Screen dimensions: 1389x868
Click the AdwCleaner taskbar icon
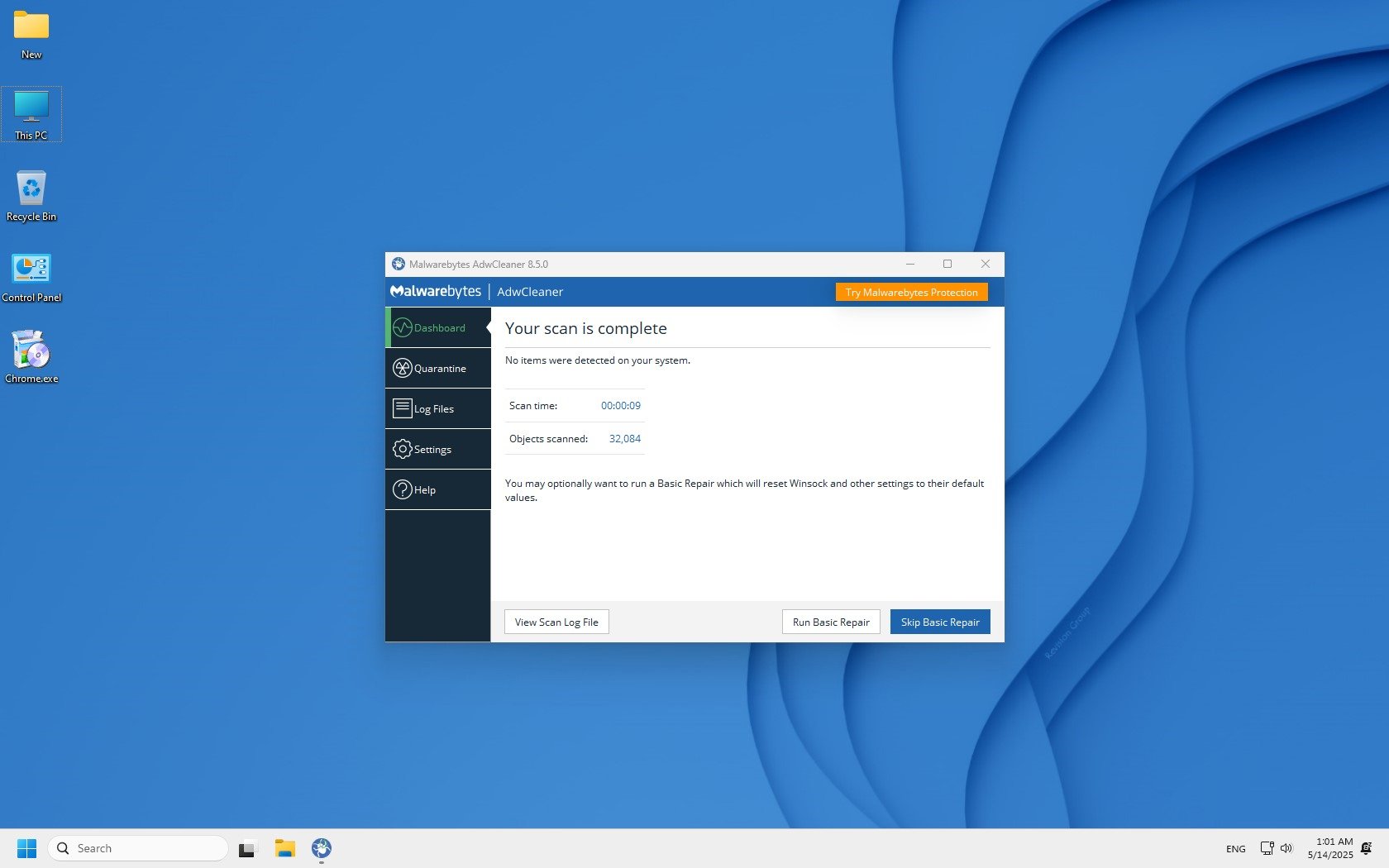pyautogui.click(x=322, y=848)
